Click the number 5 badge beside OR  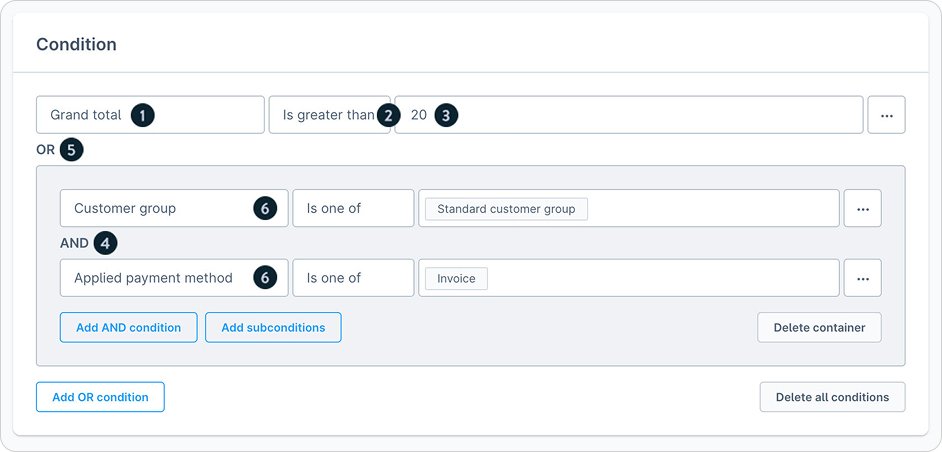pos(71,150)
